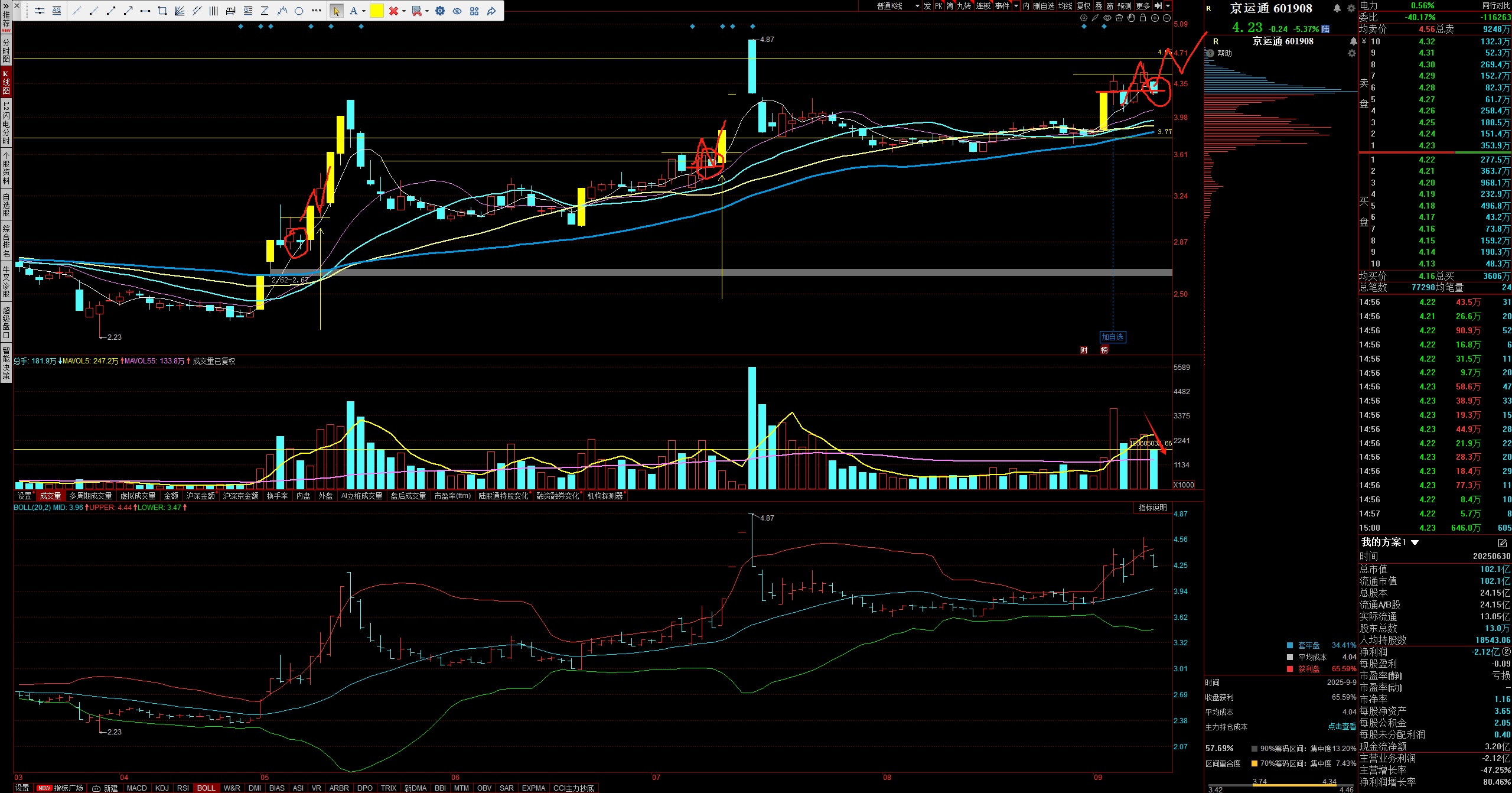Select the straight line drawing tool
This screenshot has height=793, width=1512.
tap(77, 11)
